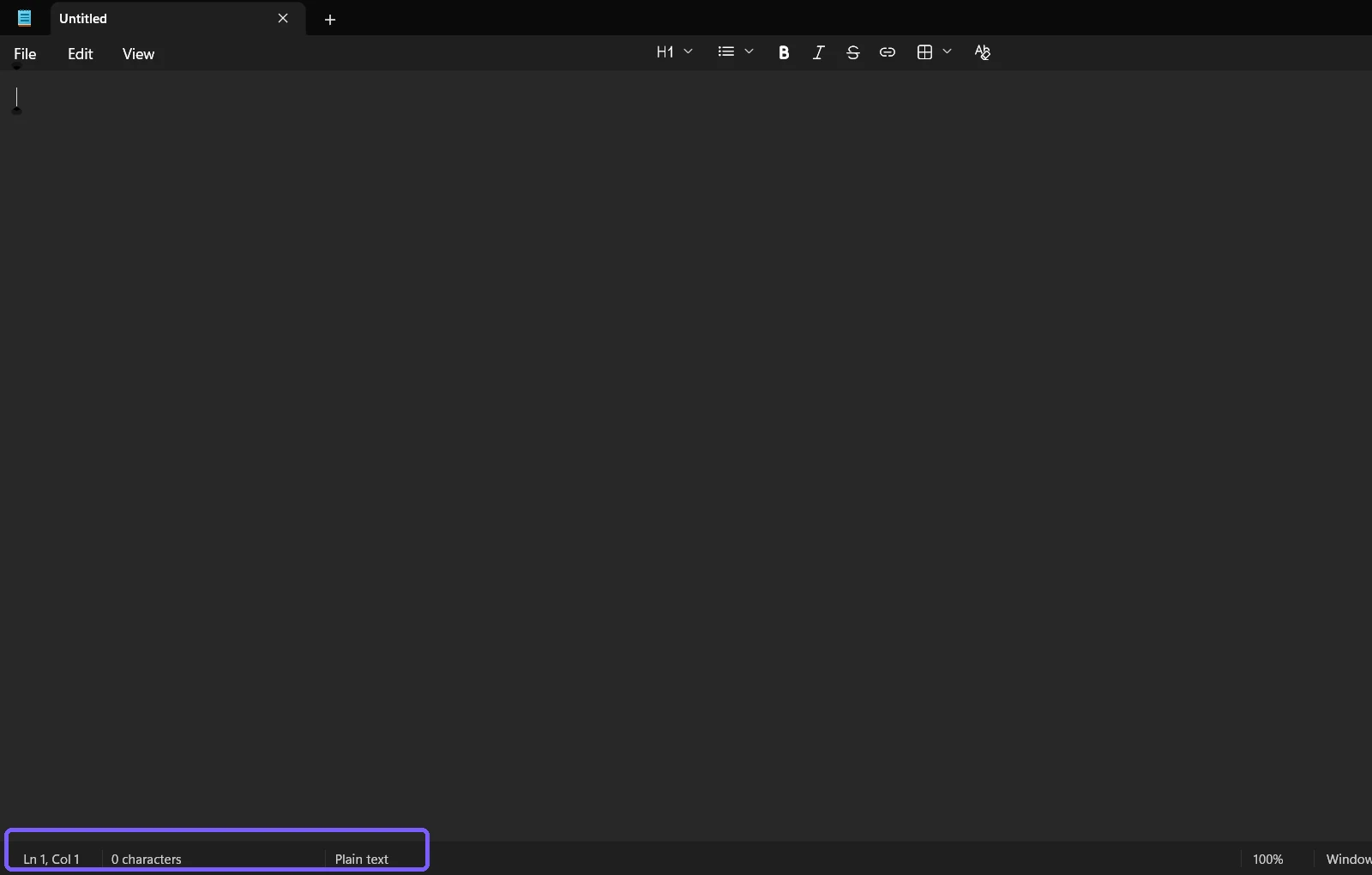
Task: Toggle bold formatting
Action: tap(784, 52)
